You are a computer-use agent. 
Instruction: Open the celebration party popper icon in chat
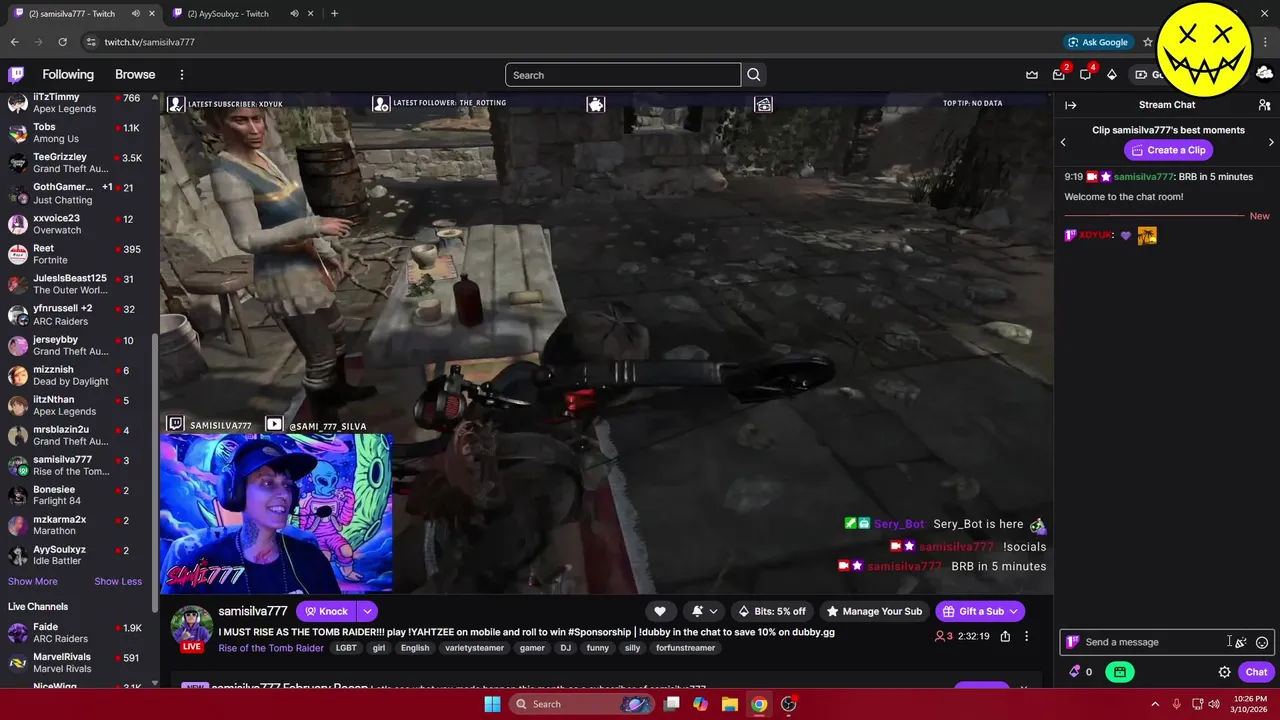point(1241,642)
